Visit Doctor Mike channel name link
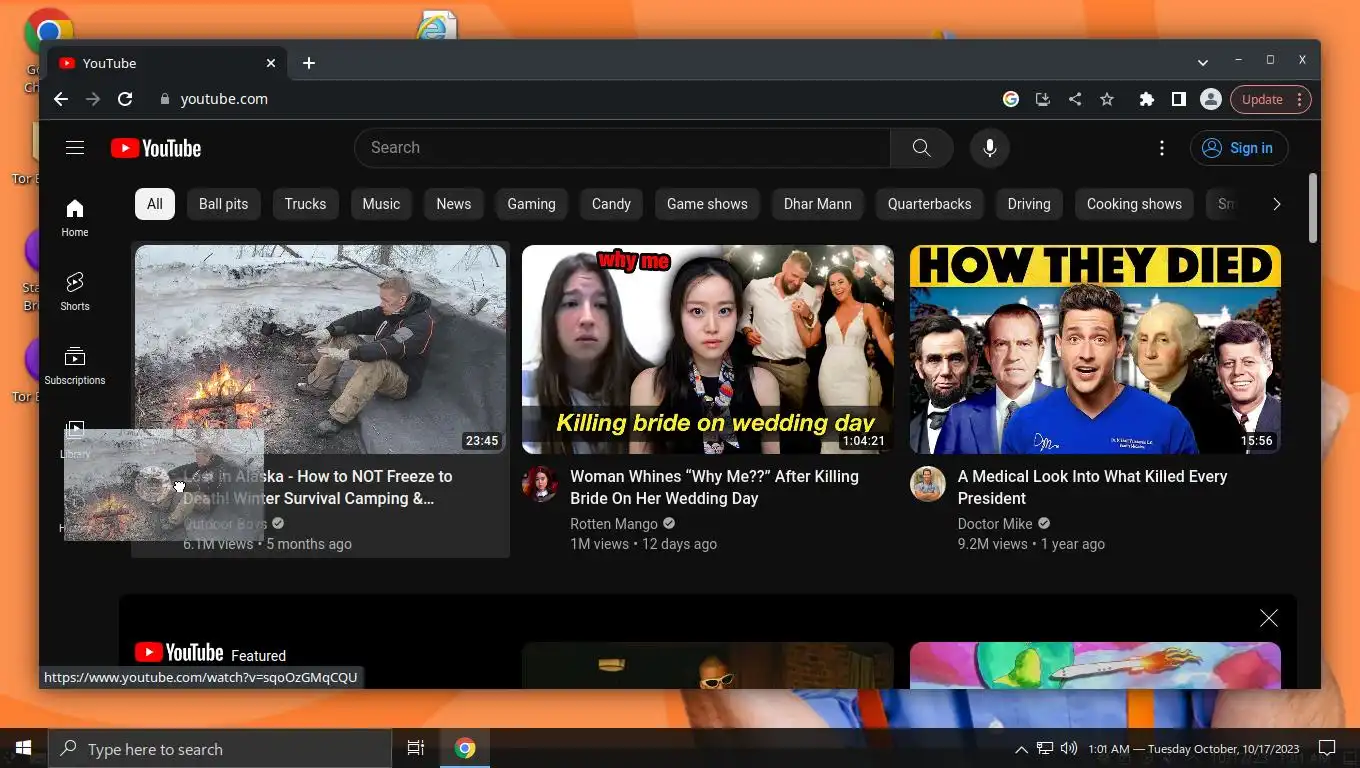This screenshot has height=768, width=1360. click(995, 524)
